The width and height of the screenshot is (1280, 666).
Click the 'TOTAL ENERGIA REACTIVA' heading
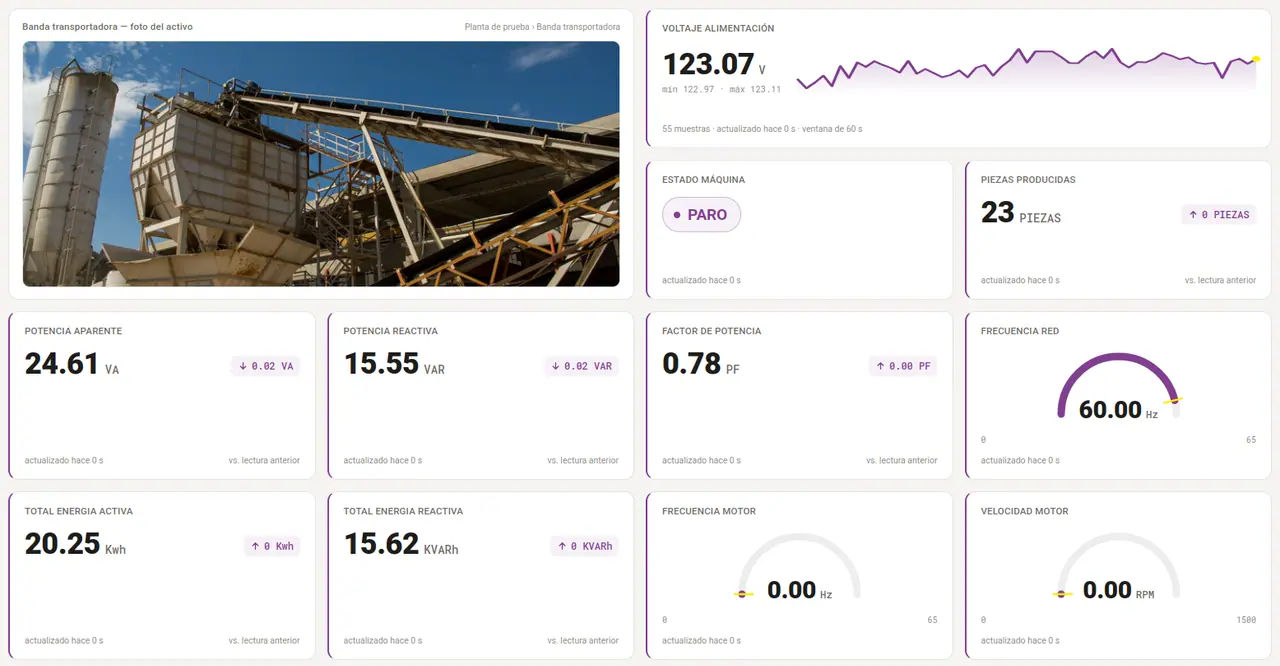coord(403,511)
